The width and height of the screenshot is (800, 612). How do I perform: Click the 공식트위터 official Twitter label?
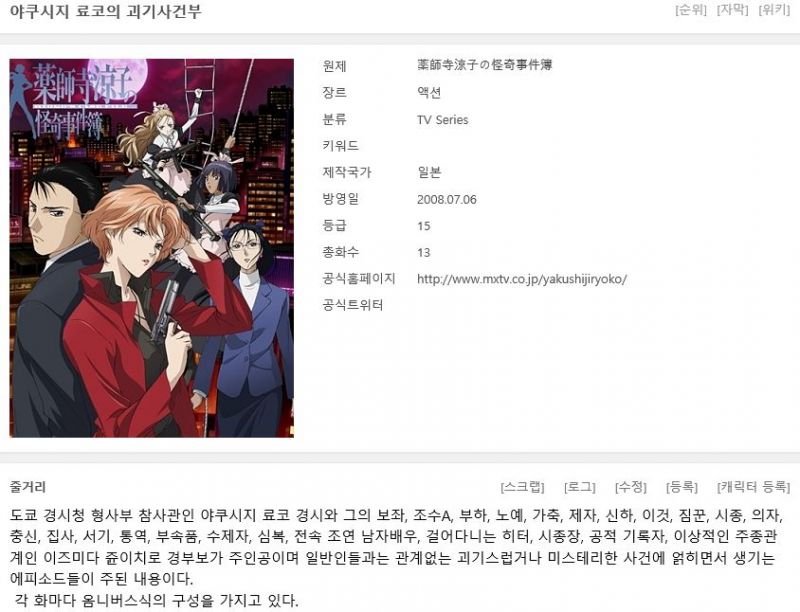(353, 305)
